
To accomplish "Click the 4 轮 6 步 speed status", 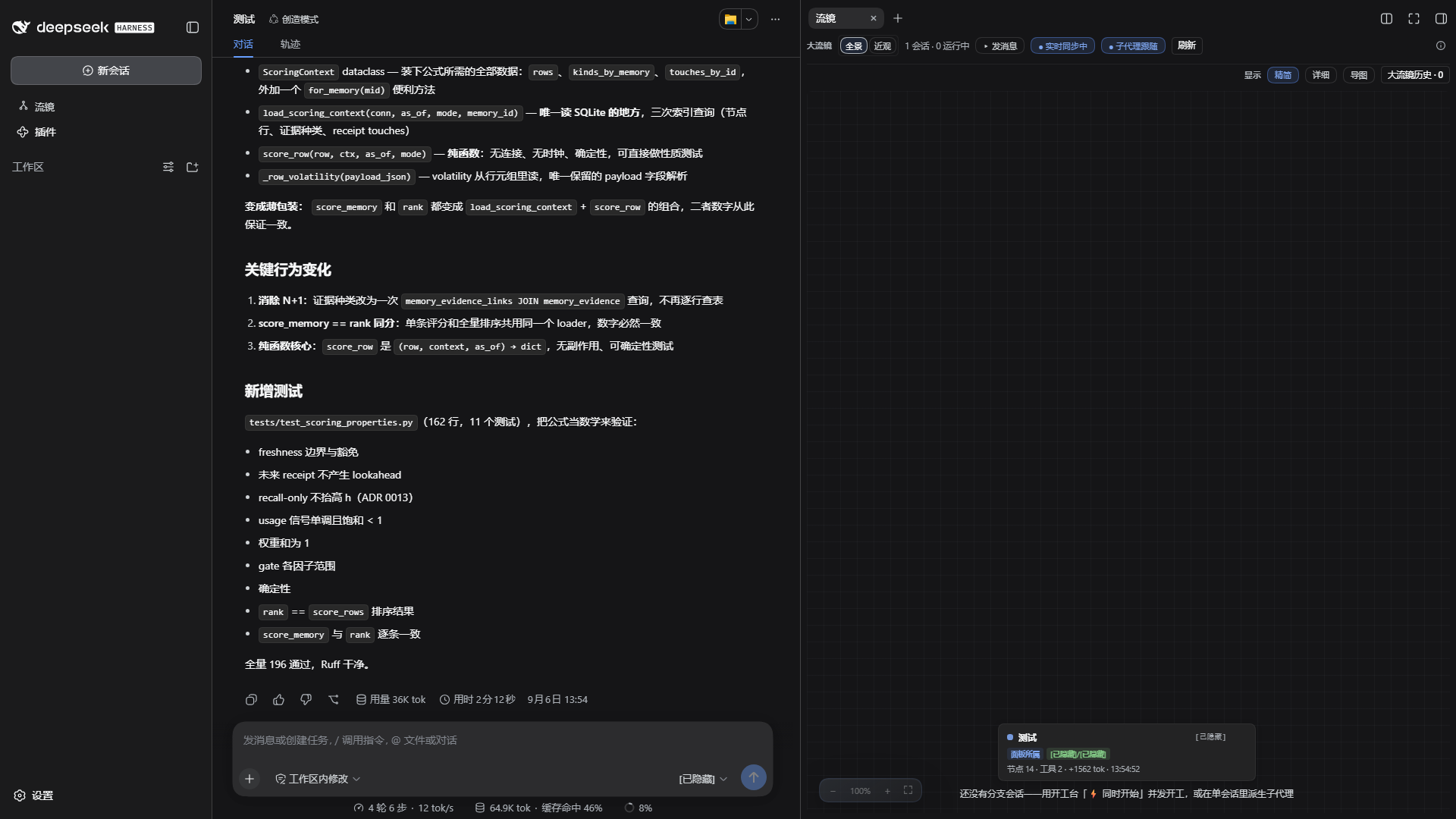I will coord(403,808).
